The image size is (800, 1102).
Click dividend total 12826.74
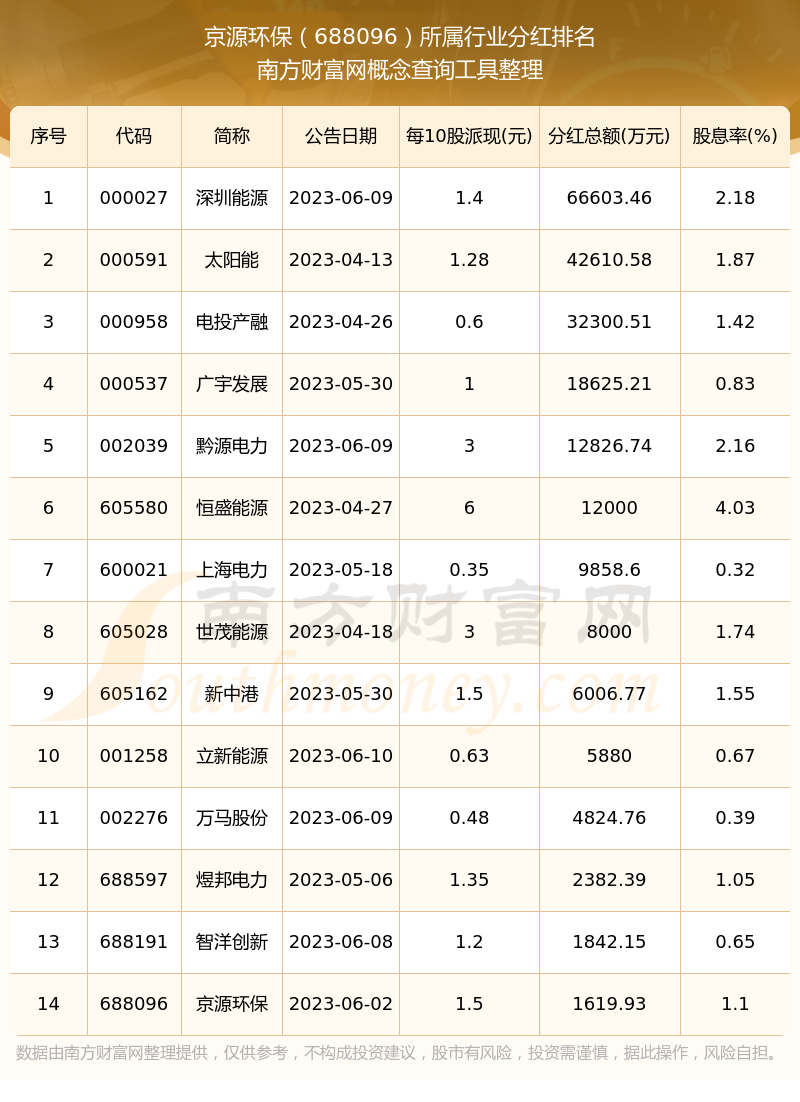(x=609, y=446)
